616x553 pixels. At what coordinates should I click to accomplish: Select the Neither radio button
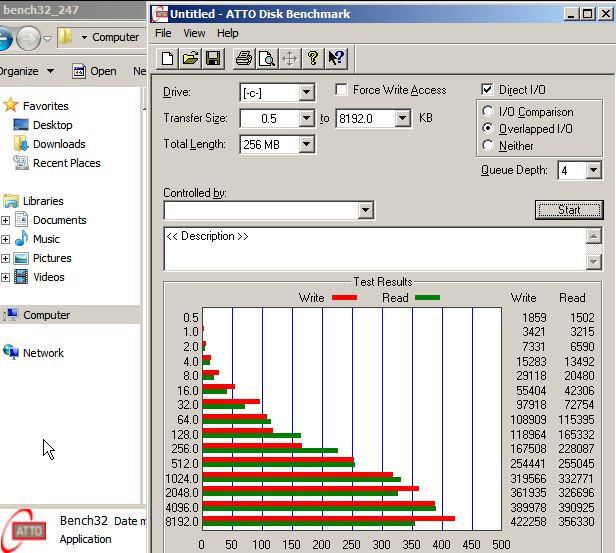click(488, 145)
